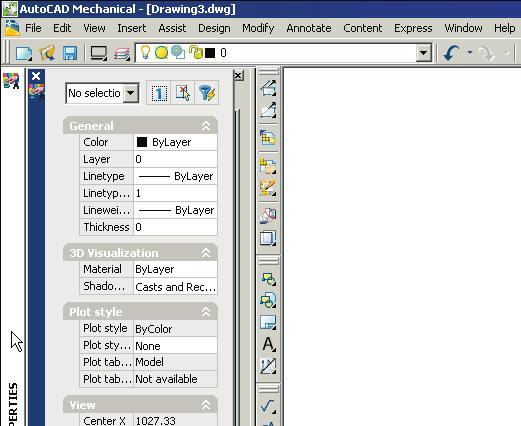Open the Express menu
The image size is (521, 426).
pos(413,28)
